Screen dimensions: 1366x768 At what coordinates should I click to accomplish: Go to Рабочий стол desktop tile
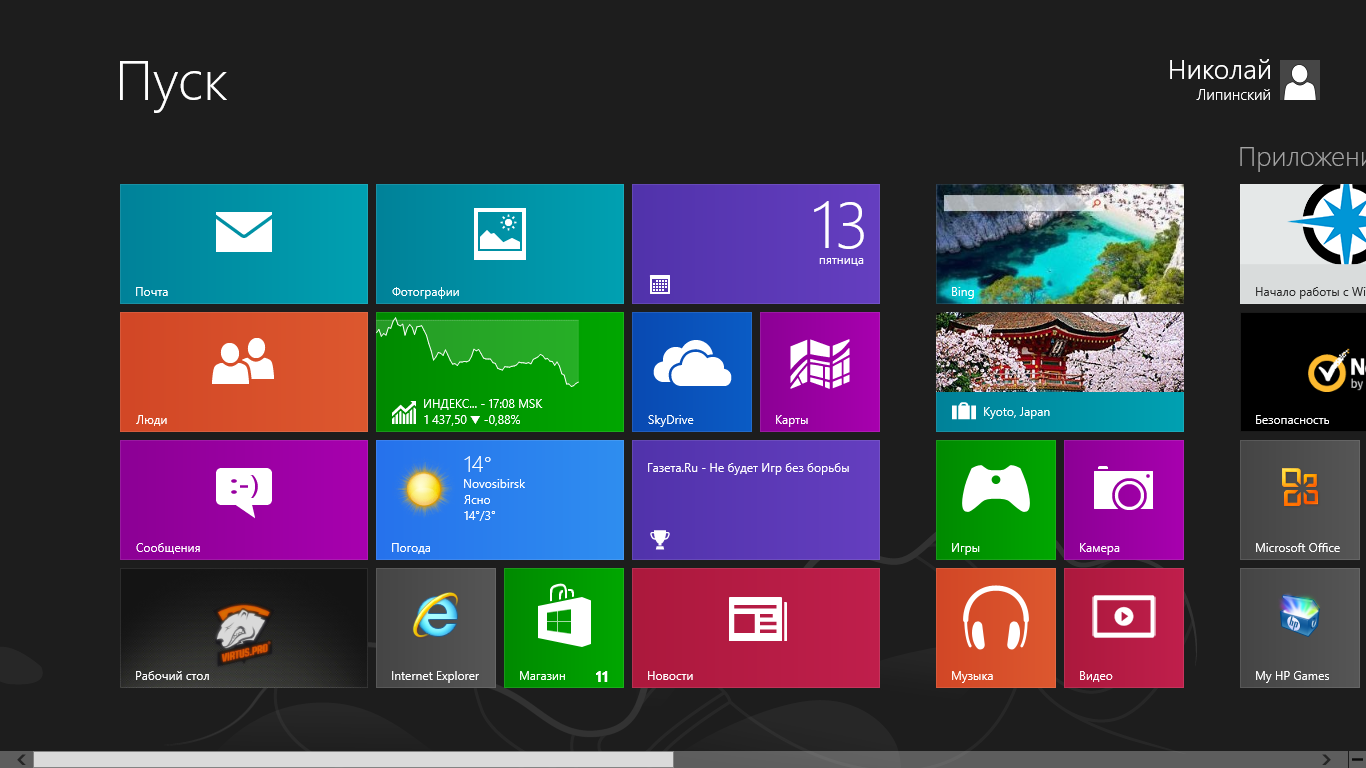[244, 628]
